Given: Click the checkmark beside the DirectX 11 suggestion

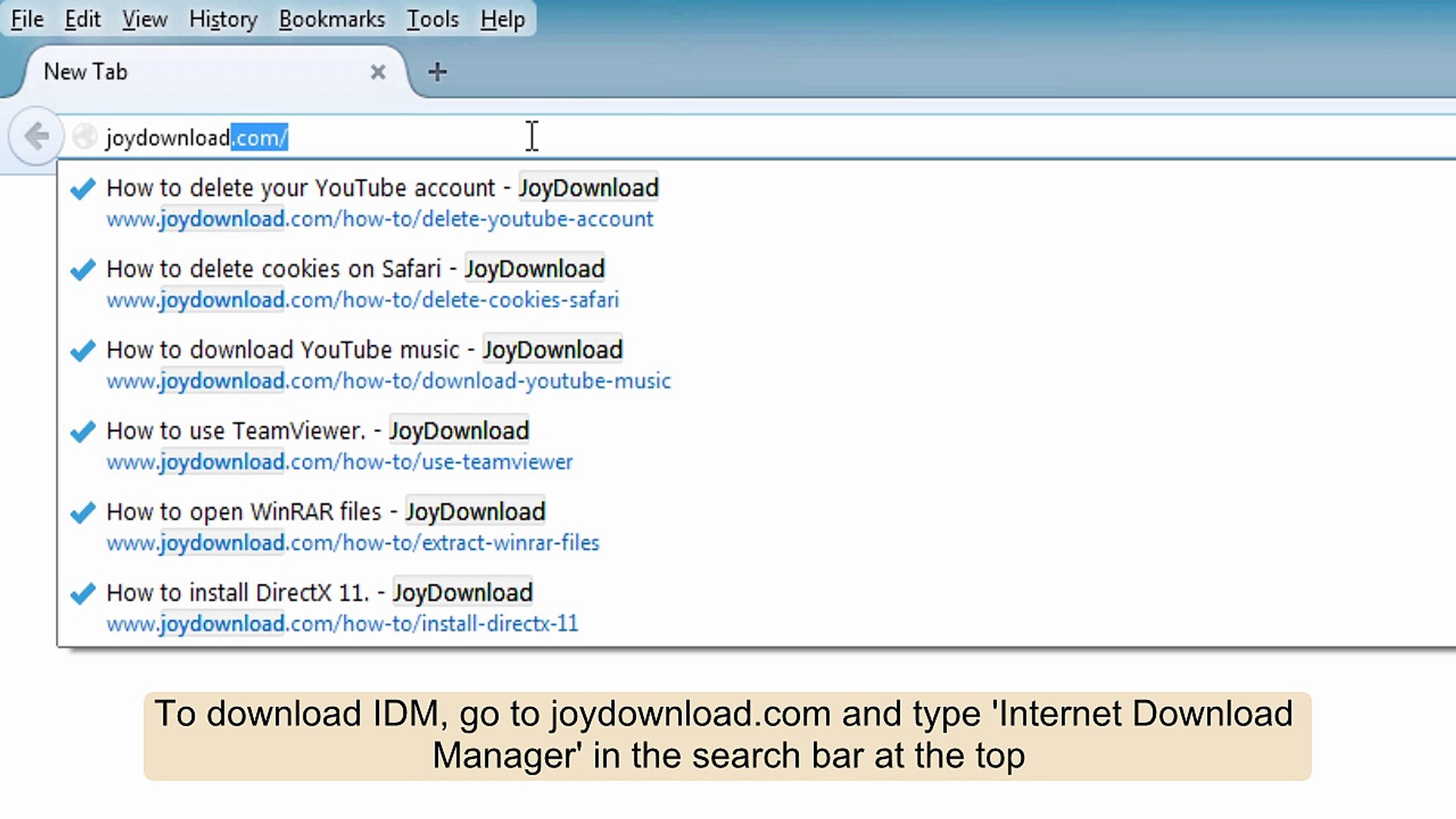Looking at the screenshot, I should pyautogui.click(x=82, y=594).
